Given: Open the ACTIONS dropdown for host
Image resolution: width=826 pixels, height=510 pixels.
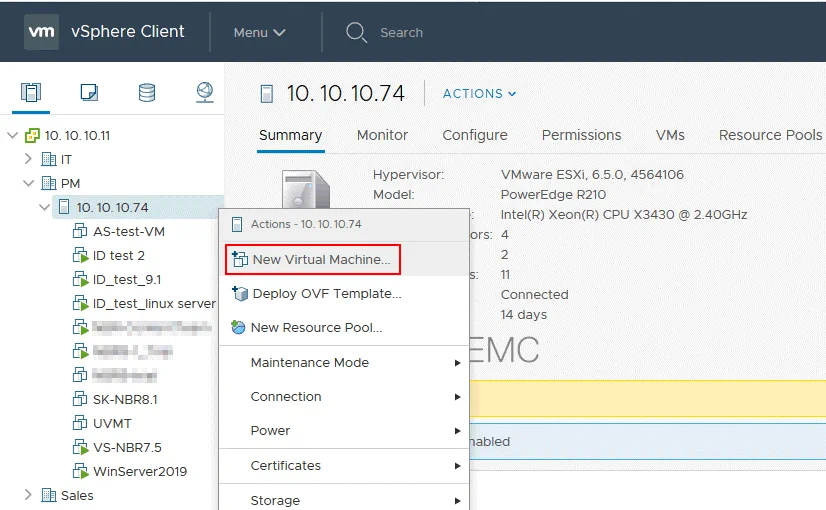Looking at the screenshot, I should point(479,94).
